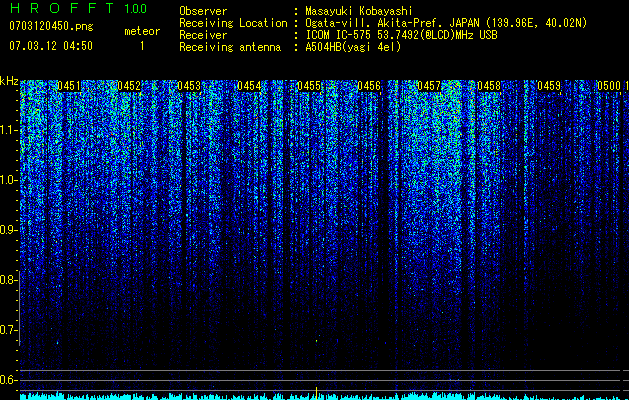Viewport: 629px width, 400px height.
Task: Click the 0.6 kHz axis label
Action: (x=8, y=380)
